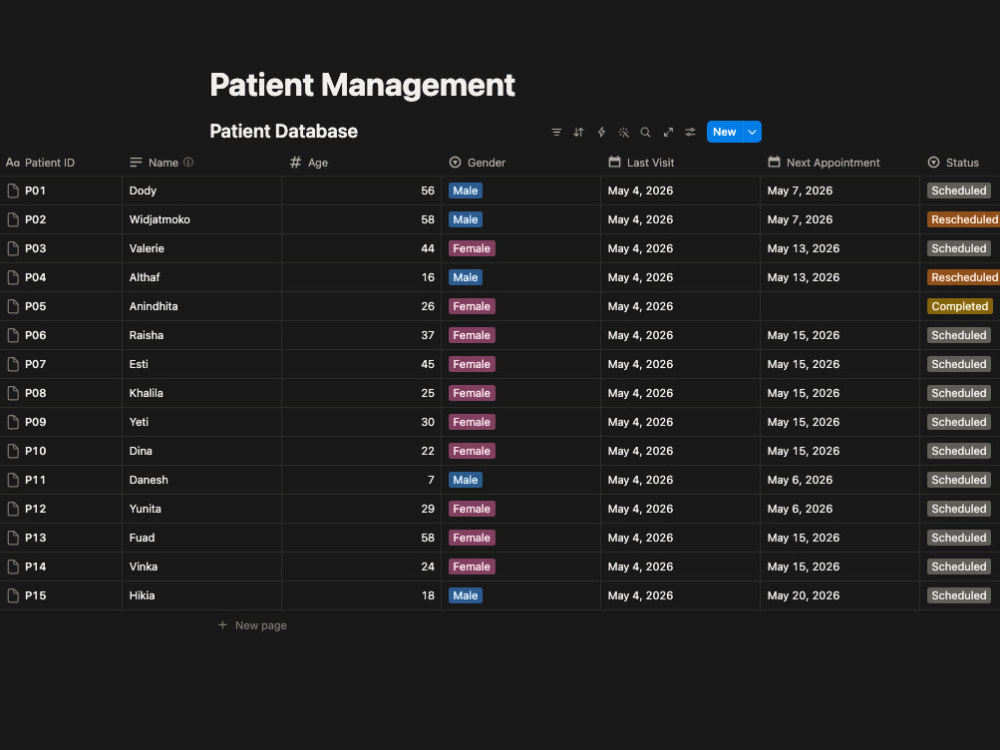The width and height of the screenshot is (1000, 750).
Task: Click the name cell Hikia
Action: click(202, 595)
